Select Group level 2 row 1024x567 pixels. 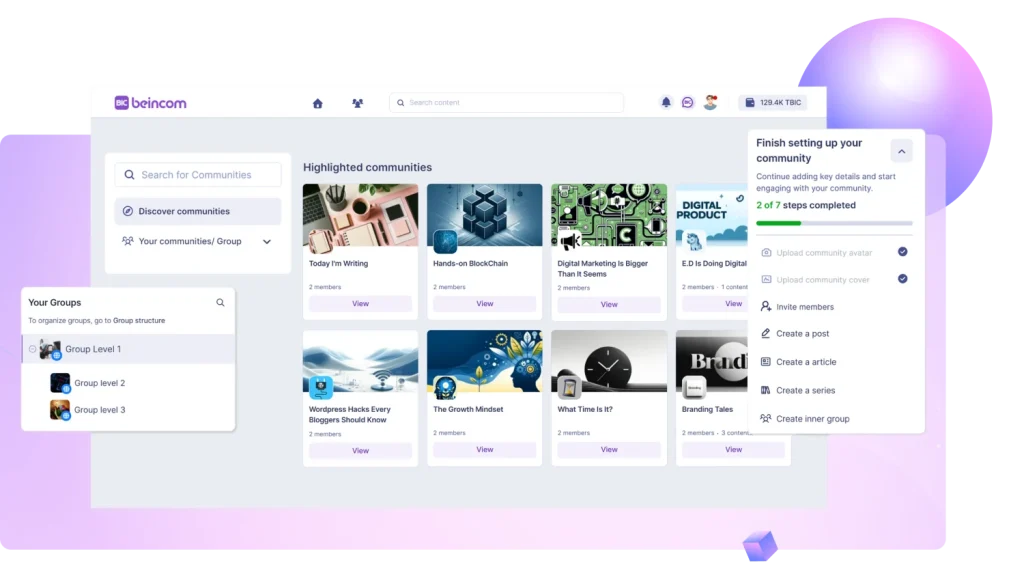pyautogui.click(x=129, y=383)
